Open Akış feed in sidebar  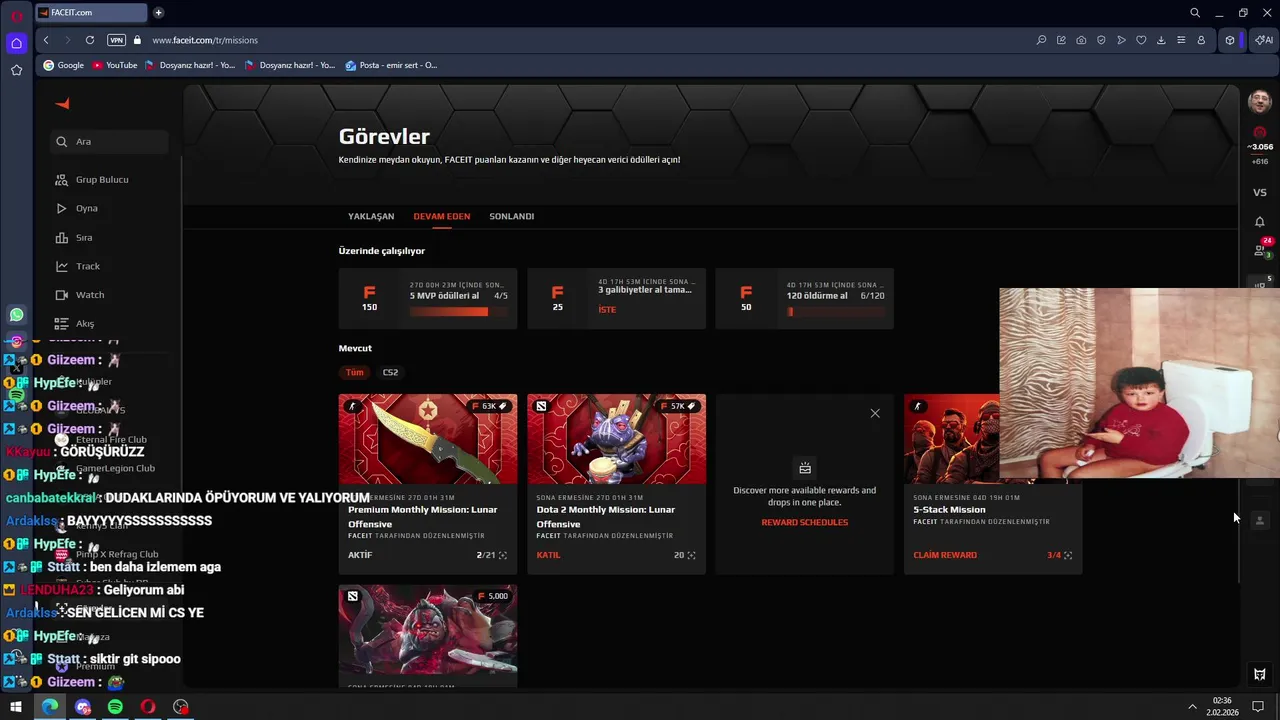point(75,324)
